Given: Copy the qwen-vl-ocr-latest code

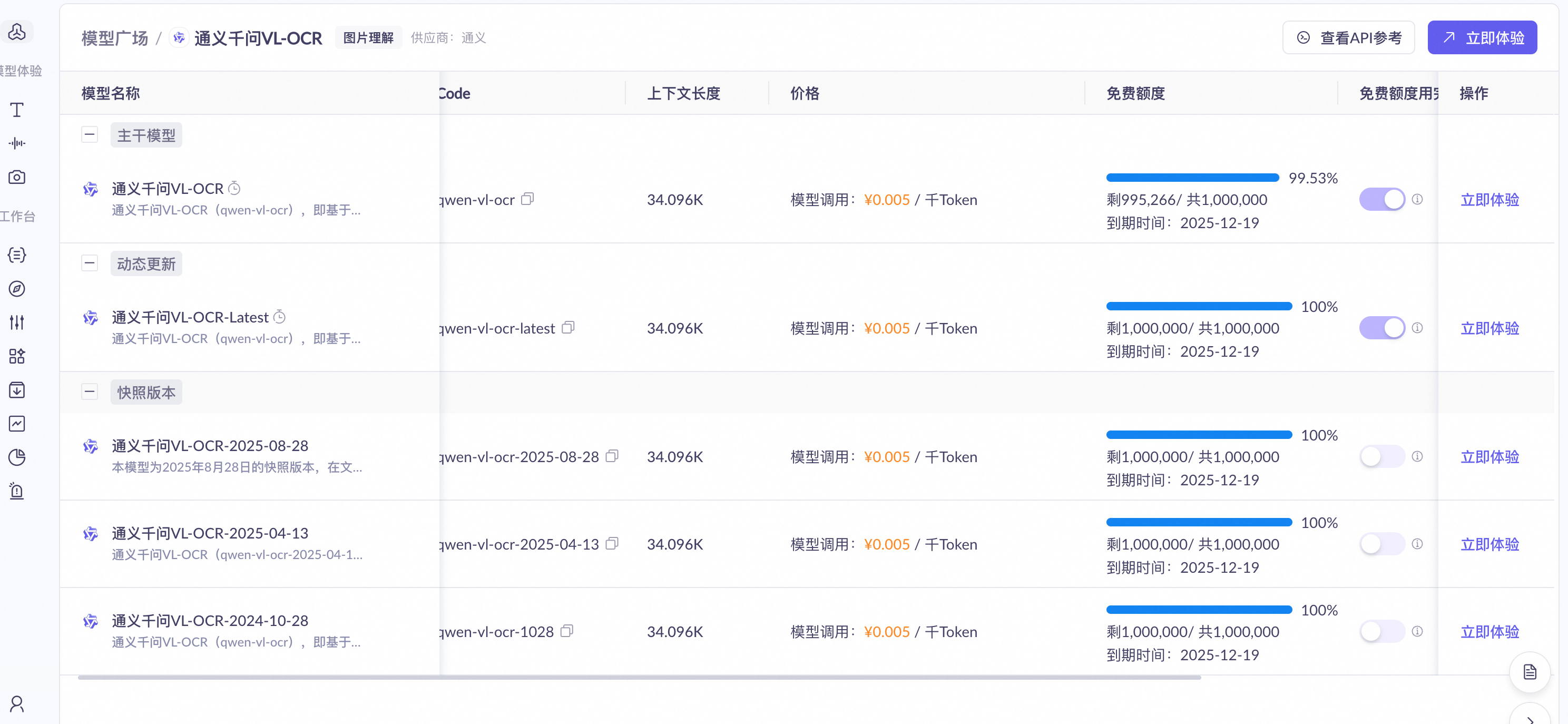Looking at the screenshot, I should pyautogui.click(x=568, y=328).
